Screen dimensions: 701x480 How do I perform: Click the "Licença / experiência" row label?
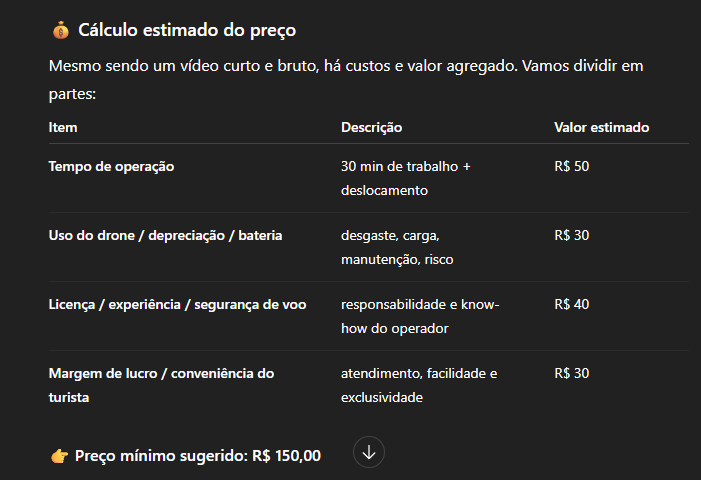click(x=177, y=304)
